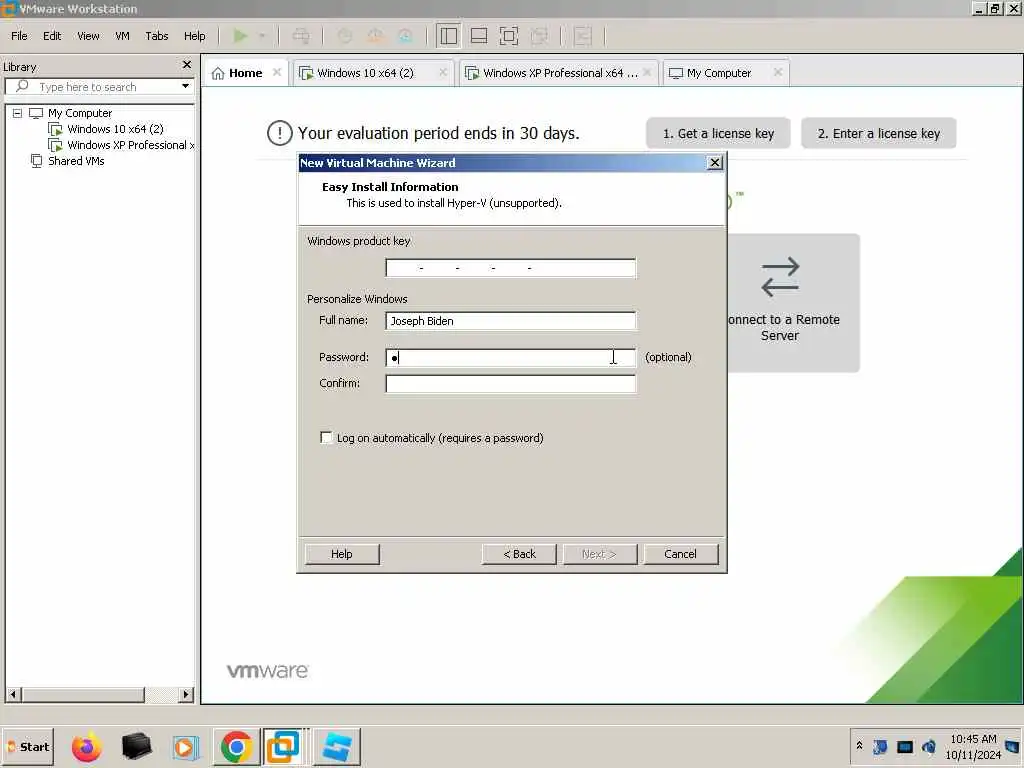The height and width of the screenshot is (768, 1024).
Task: Click the Full name field
Action: click(510, 321)
